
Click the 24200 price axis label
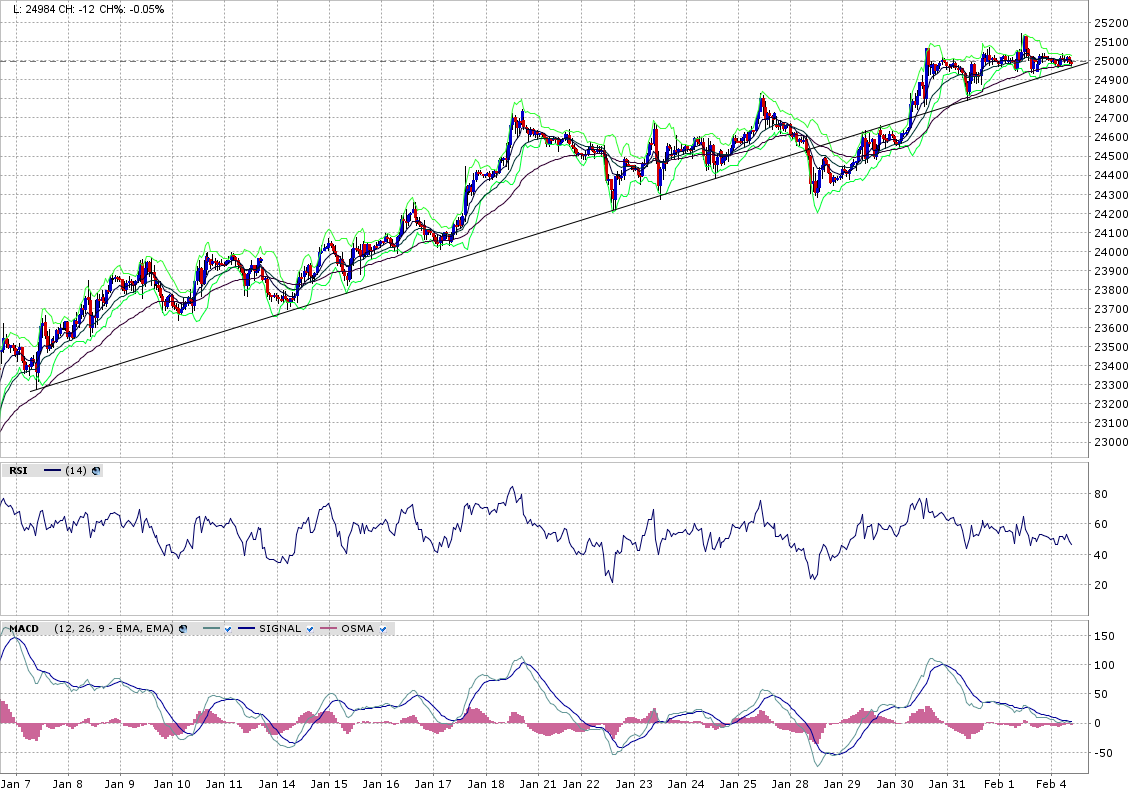pos(1111,214)
